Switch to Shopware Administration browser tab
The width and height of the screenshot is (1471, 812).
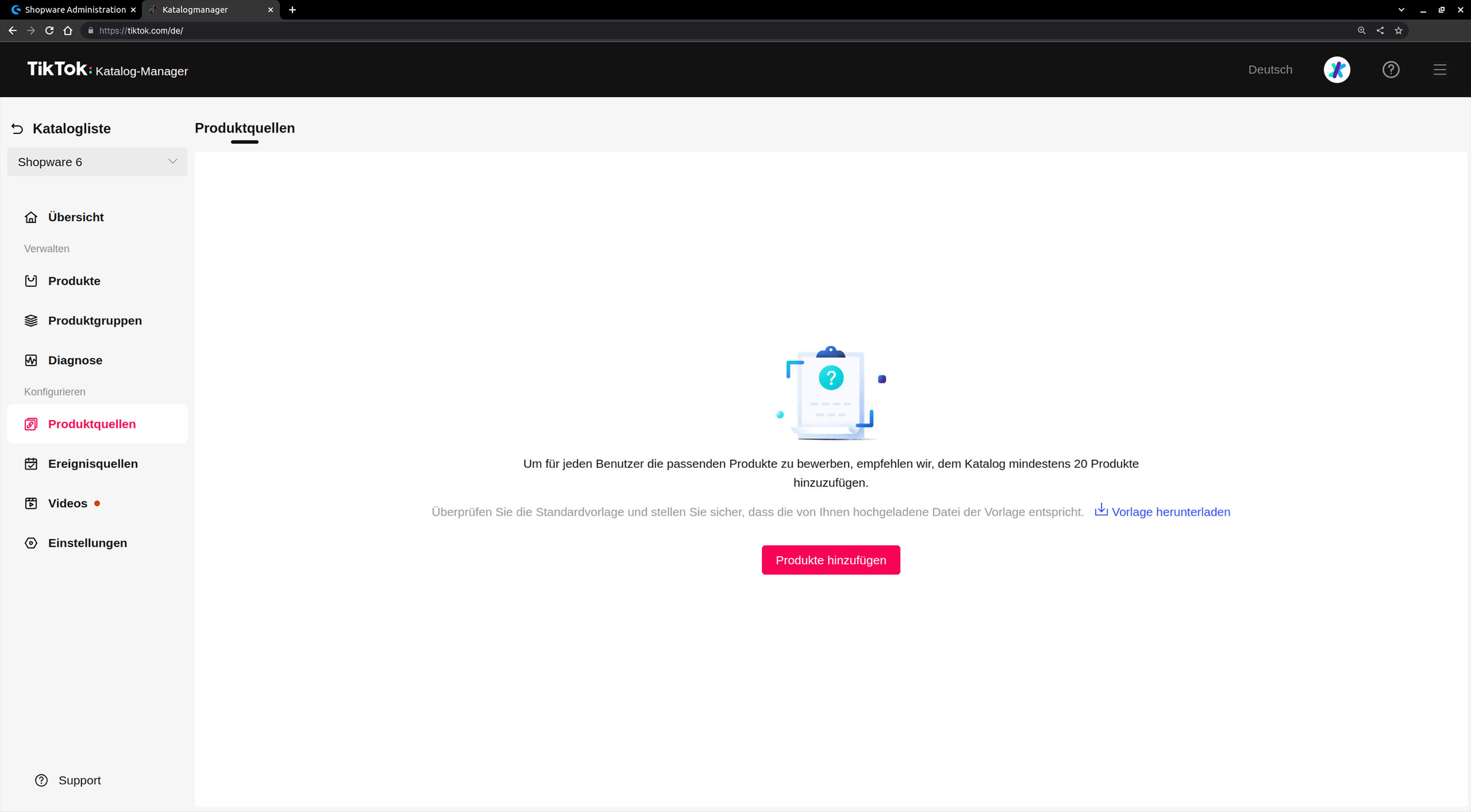(75, 10)
